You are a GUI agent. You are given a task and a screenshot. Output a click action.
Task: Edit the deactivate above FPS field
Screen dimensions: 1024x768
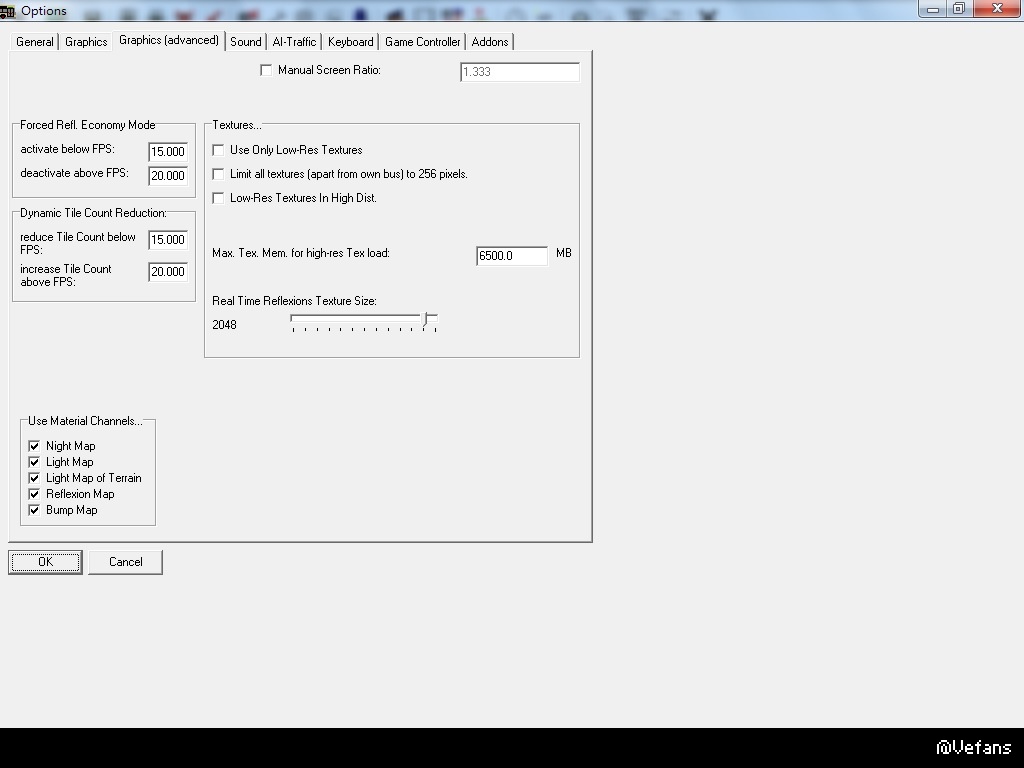click(168, 176)
